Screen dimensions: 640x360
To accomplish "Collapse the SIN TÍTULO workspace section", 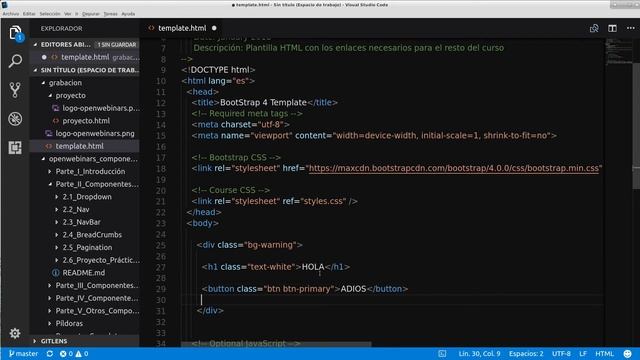I will click(x=36, y=70).
